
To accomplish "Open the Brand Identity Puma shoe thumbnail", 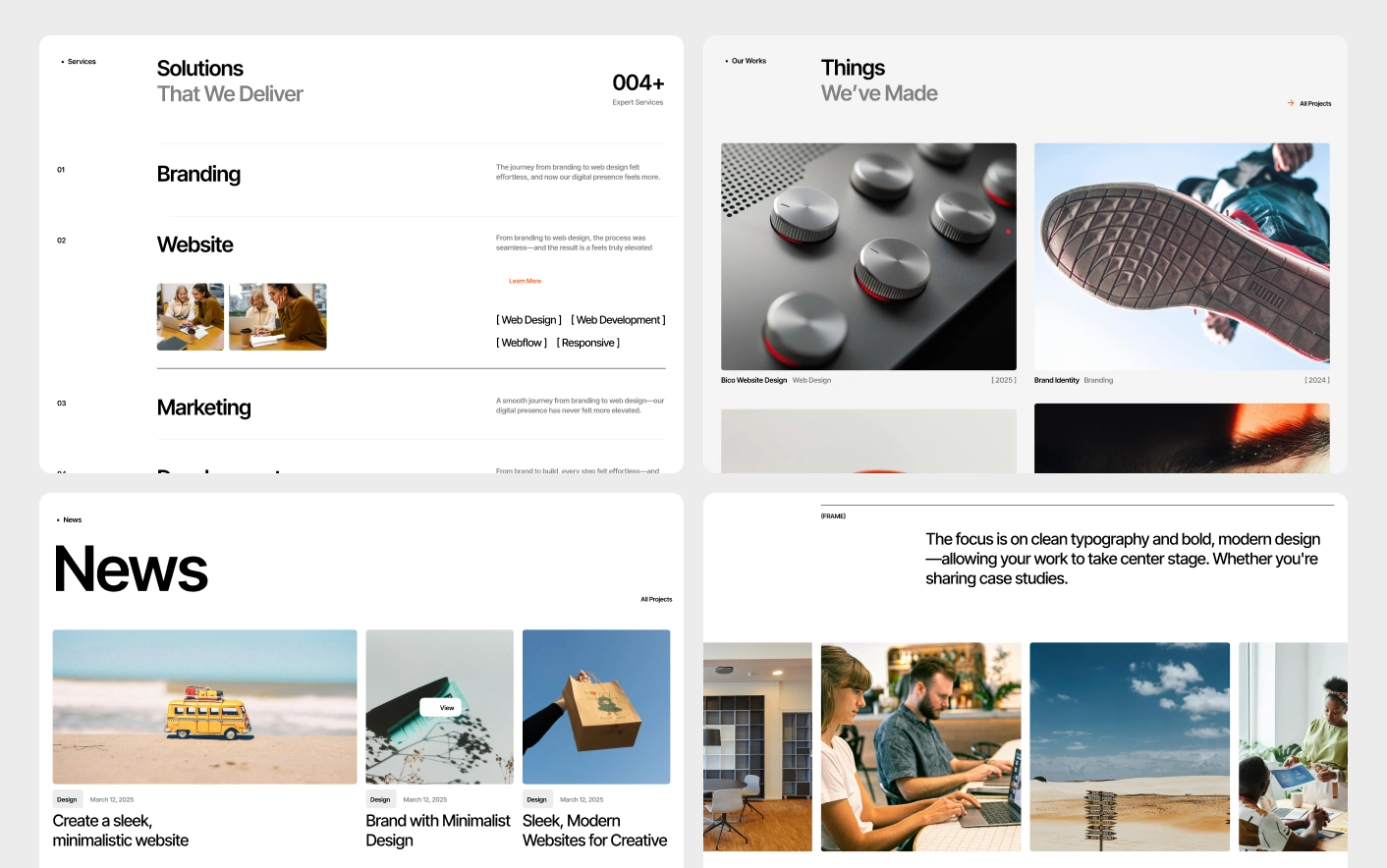I will point(1181,256).
